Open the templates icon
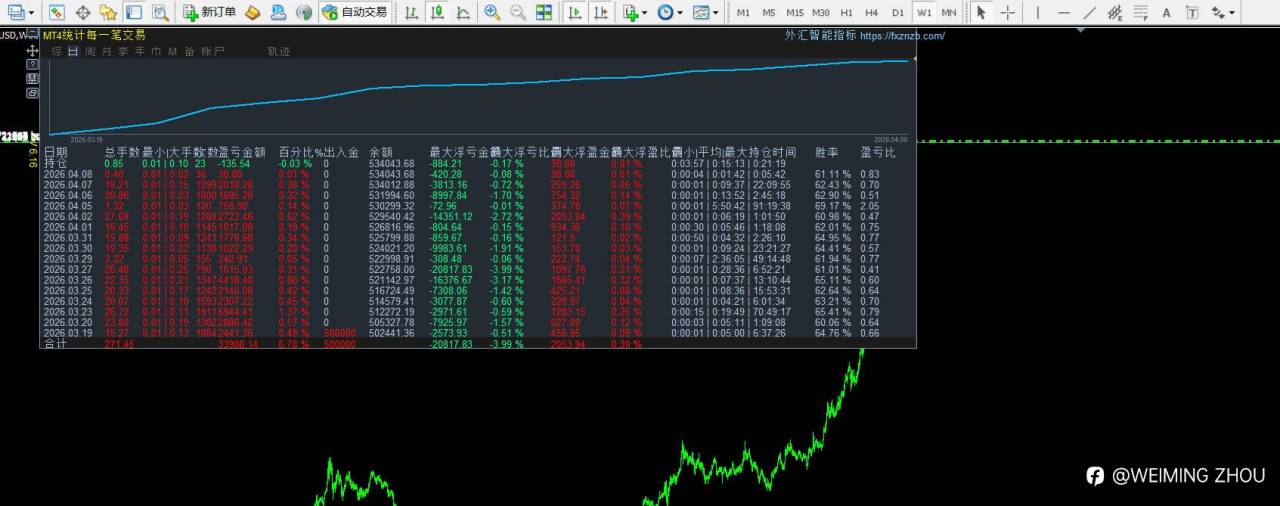The image size is (1280, 506). click(701, 12)
